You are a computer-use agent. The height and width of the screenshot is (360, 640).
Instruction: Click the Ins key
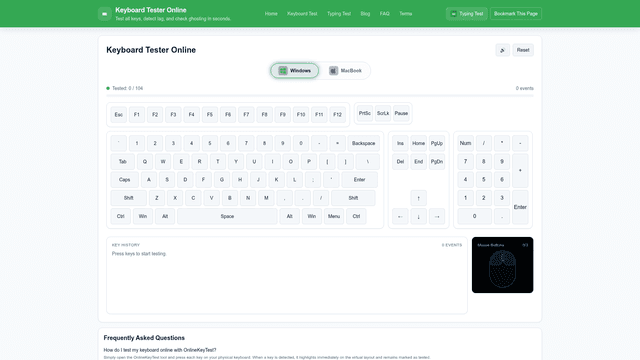point(400,143)
